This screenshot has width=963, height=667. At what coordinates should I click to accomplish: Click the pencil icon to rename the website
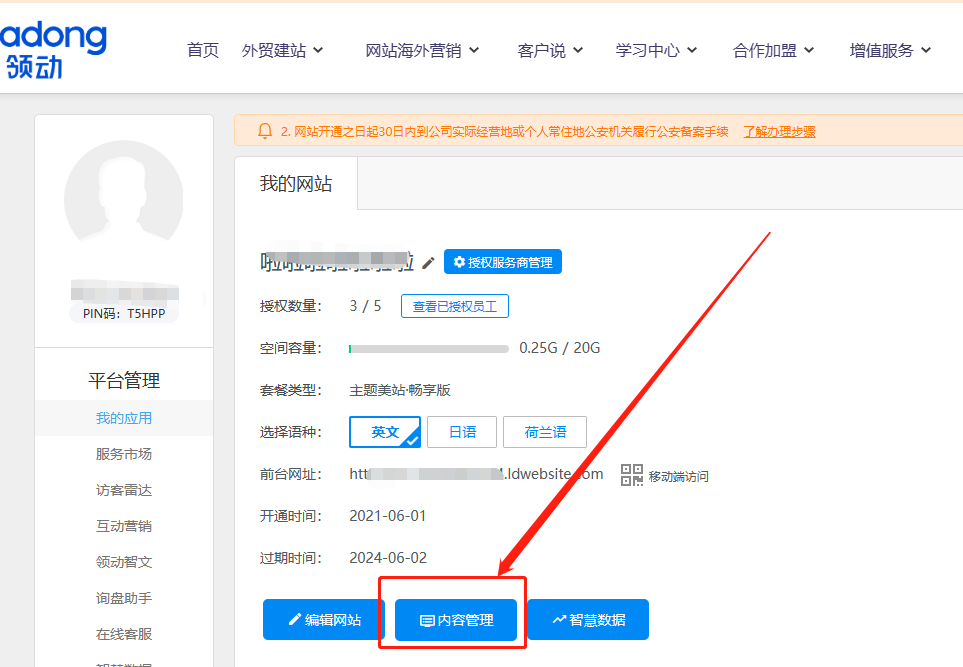[428, 261]
